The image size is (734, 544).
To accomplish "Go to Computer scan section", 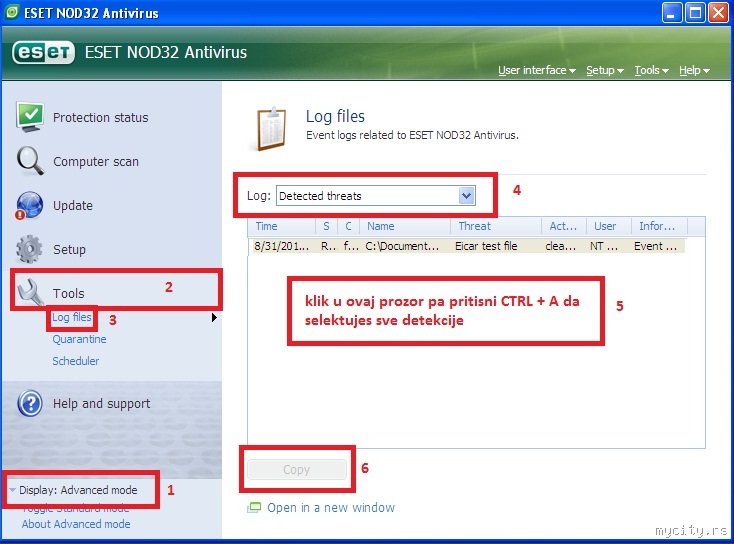I will pos(96,162).
